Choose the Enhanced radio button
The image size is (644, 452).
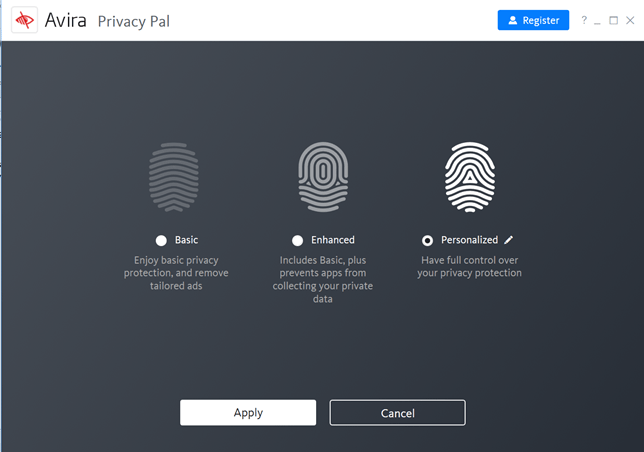click(x=297, y=241)
